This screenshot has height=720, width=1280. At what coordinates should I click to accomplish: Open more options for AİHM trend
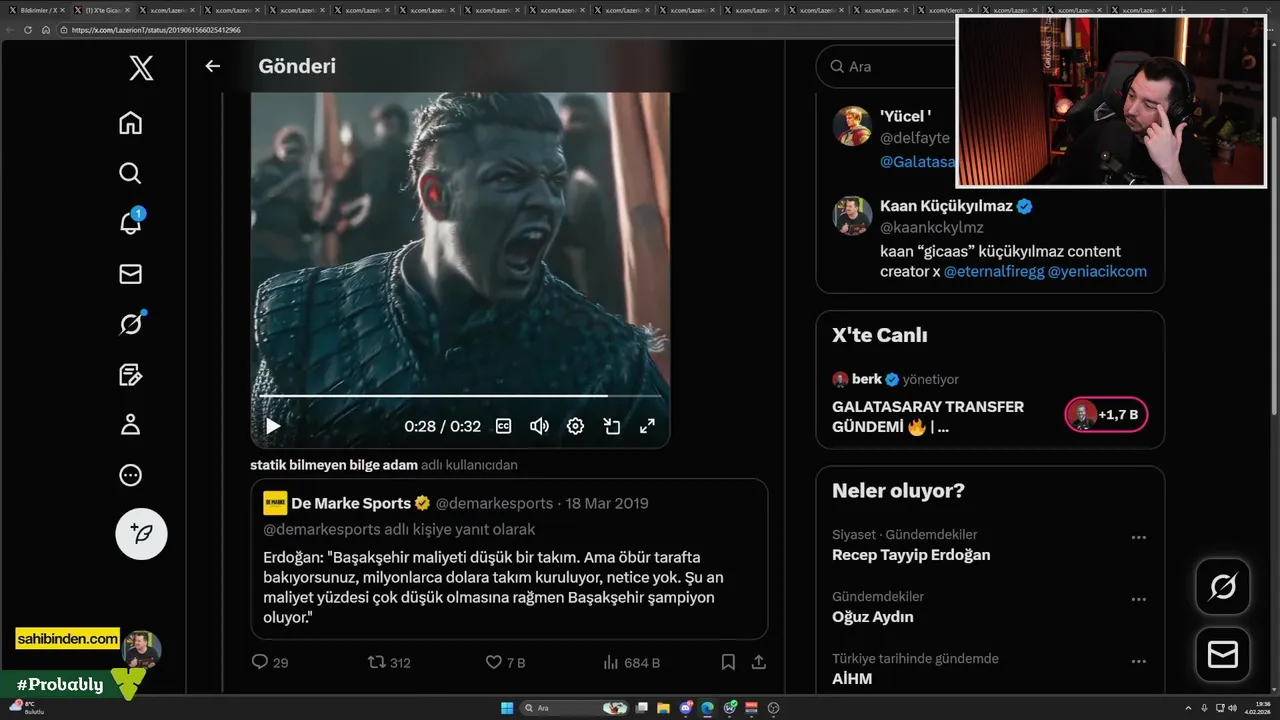1138,661
